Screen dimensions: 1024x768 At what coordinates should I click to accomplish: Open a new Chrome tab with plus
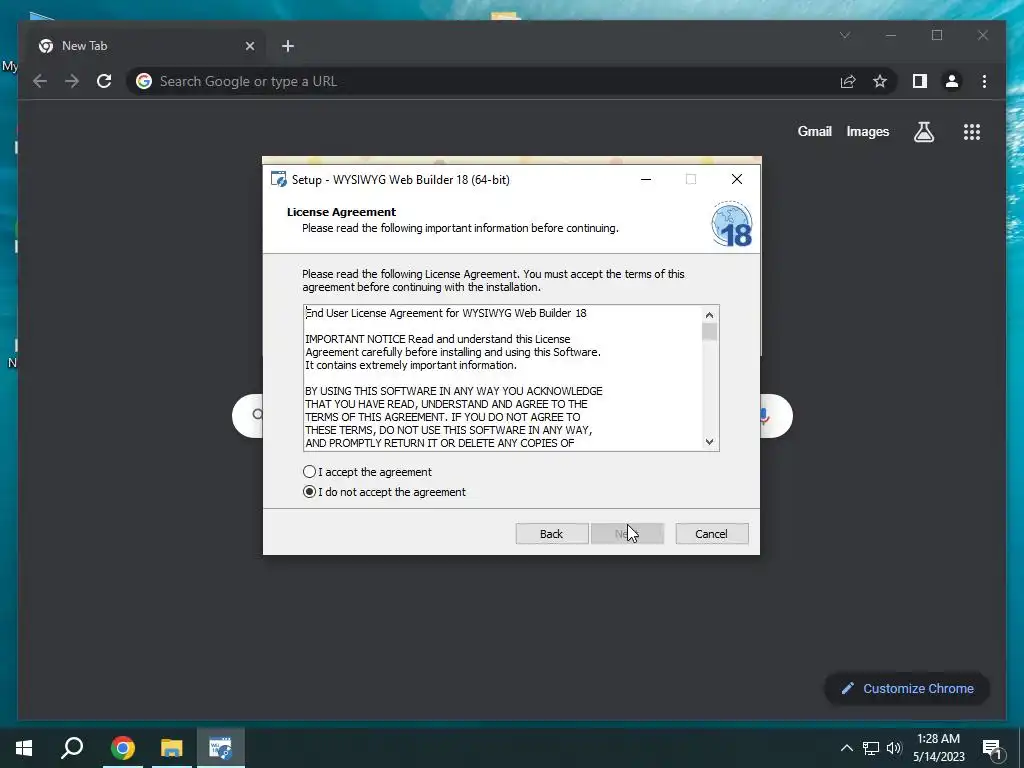(288, 46)
